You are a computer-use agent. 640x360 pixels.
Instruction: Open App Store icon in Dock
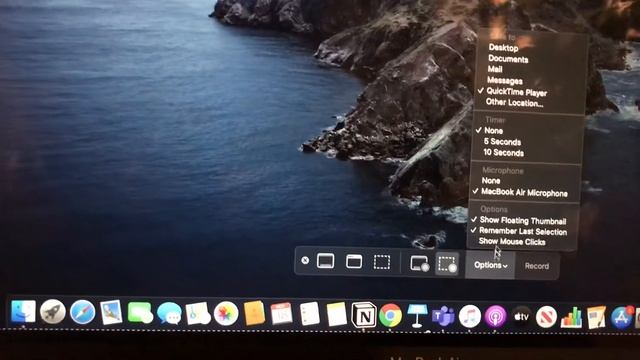tap(621, 317)
